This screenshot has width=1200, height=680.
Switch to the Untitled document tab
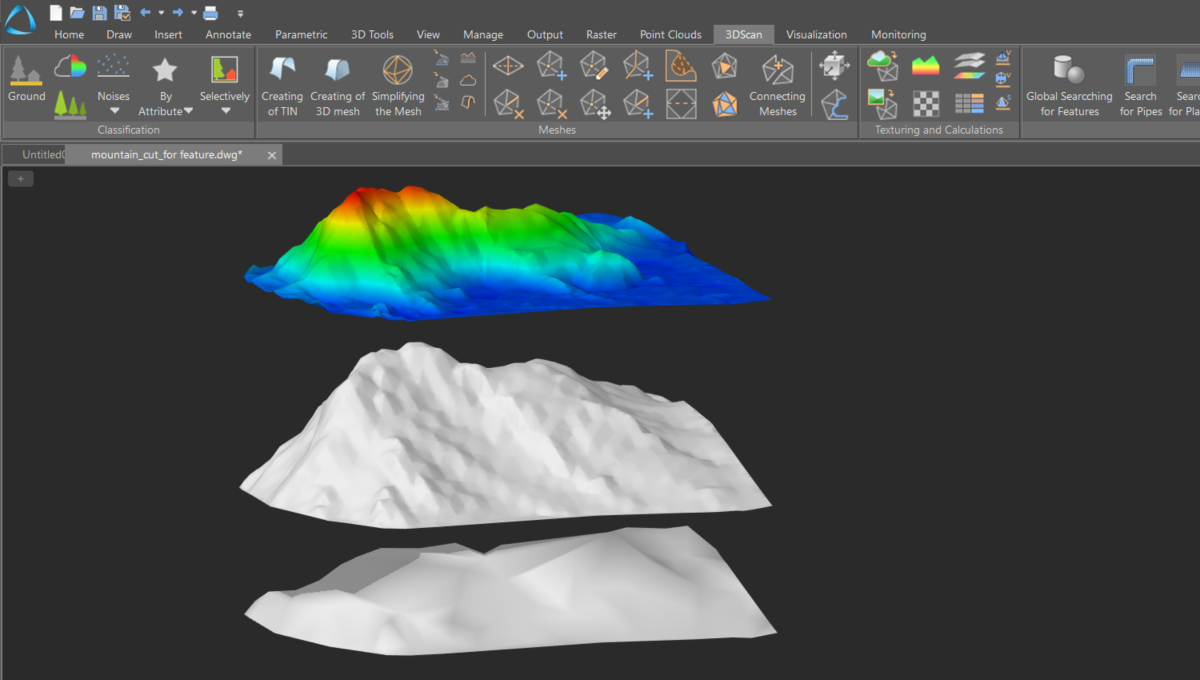(x=42, y=155)
